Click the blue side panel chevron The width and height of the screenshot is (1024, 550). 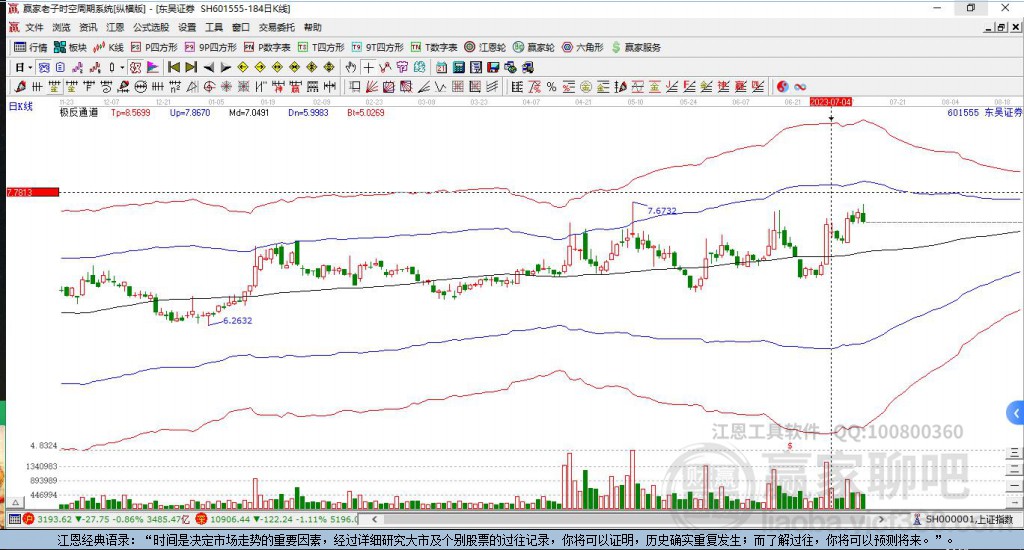pyautogui.click(x=1015, y=413)
